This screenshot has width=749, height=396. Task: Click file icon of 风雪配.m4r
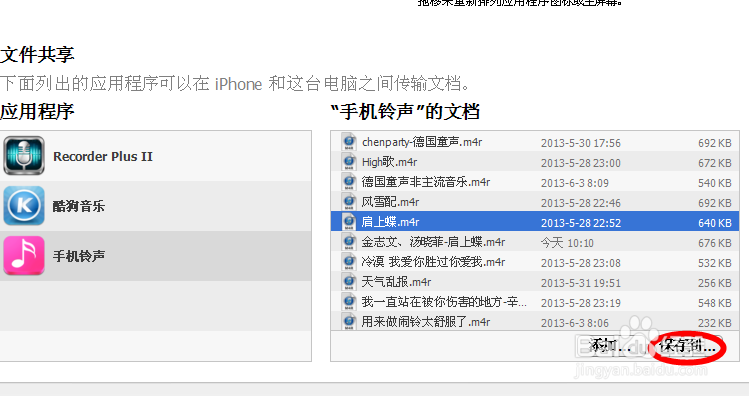point(349,202)
